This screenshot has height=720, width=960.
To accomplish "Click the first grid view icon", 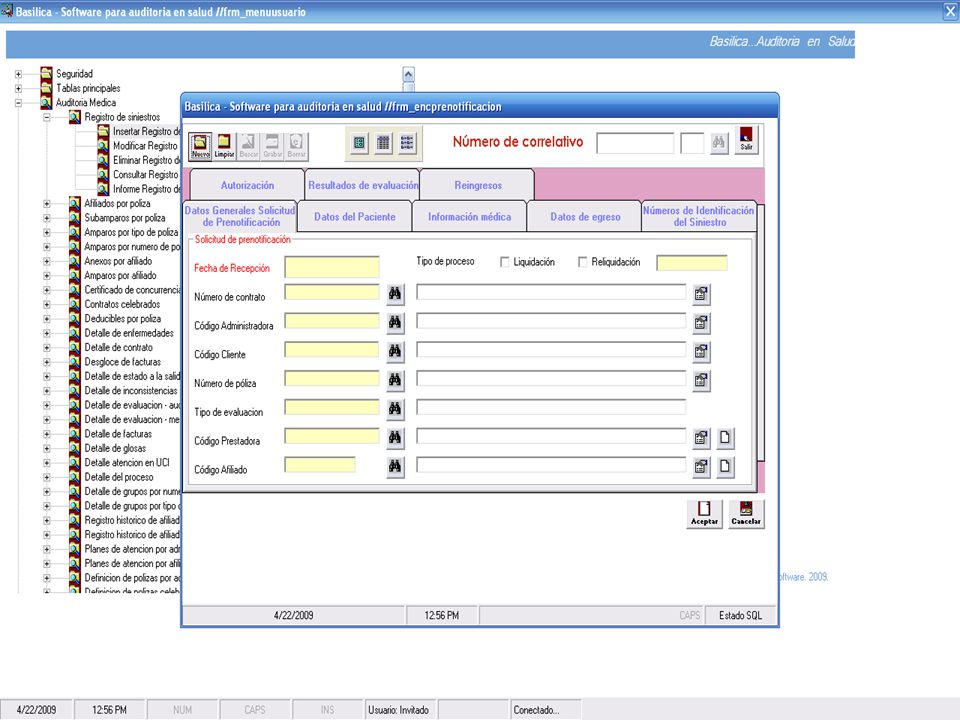I will pyautogui.click(x=359, y=143).
